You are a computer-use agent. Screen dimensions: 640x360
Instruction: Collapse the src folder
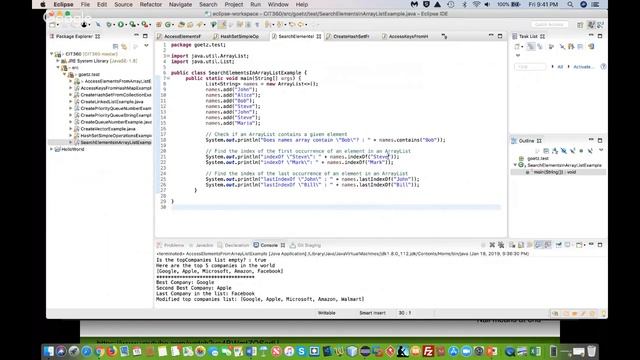click(x=58, y=67)
